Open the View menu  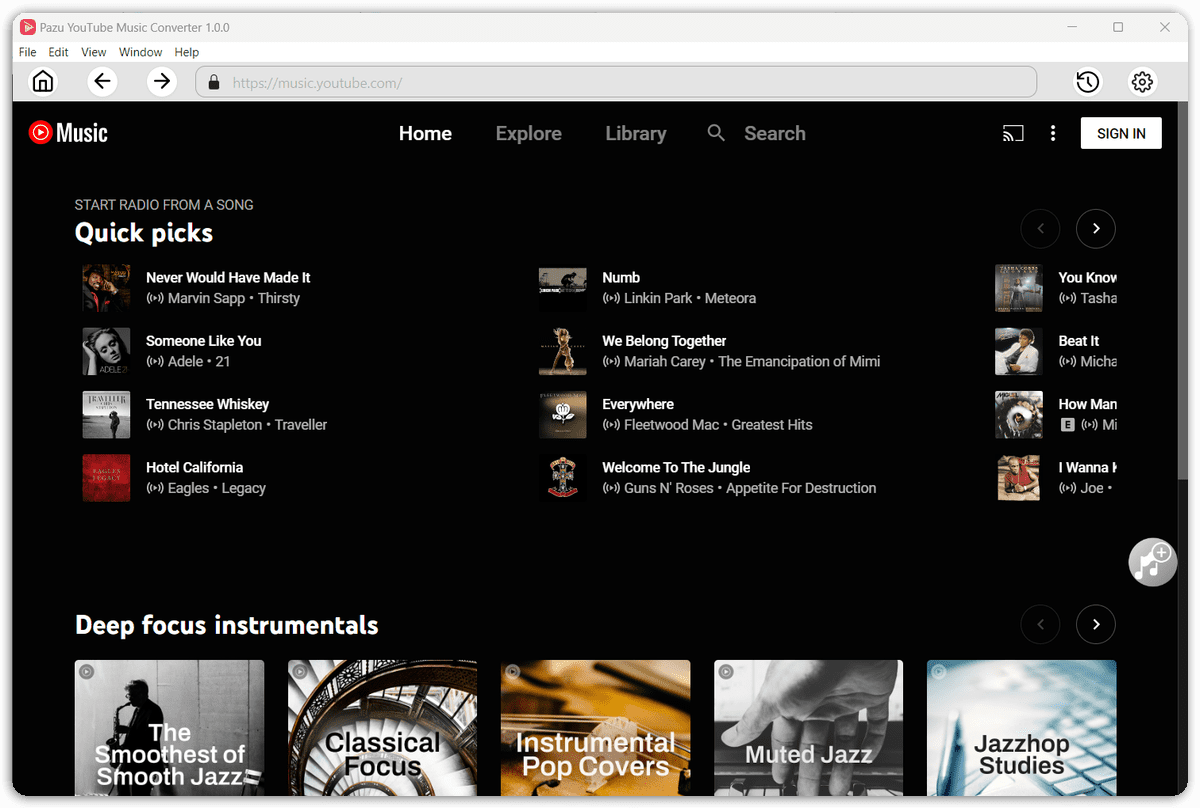click(94, 52)
